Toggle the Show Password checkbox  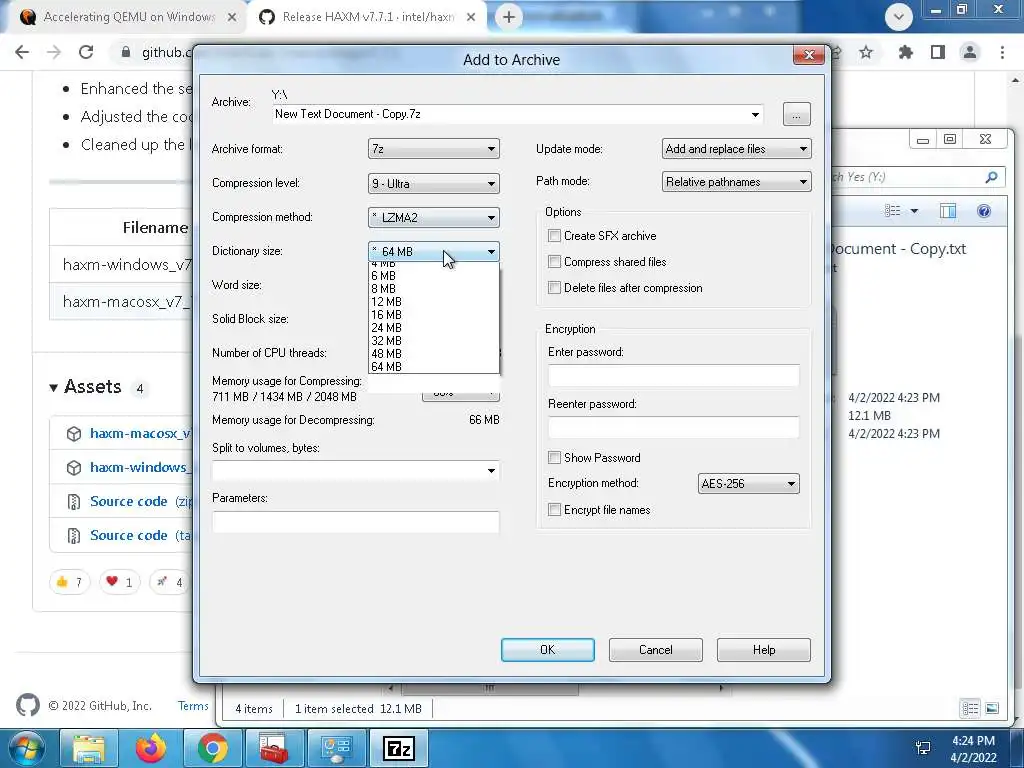point(554,458)
